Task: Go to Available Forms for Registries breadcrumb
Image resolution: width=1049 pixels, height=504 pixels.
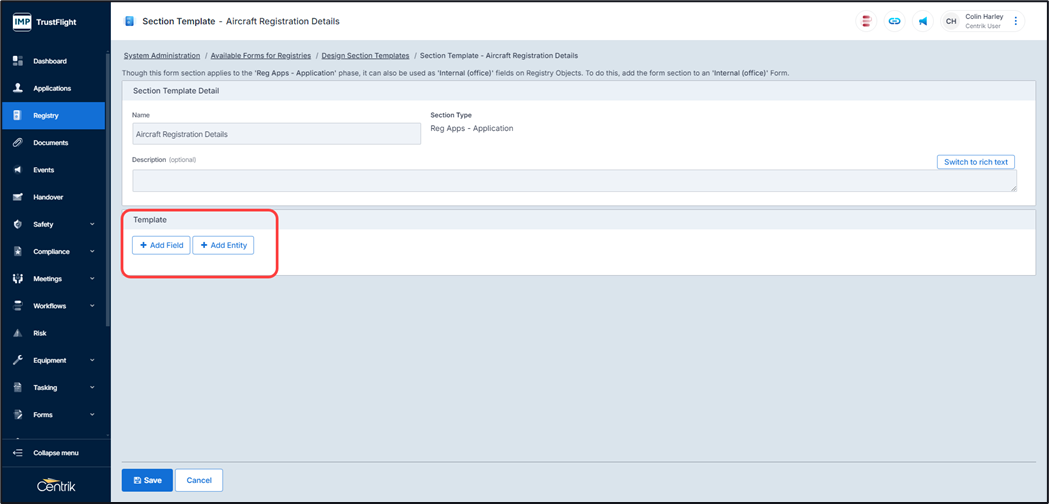Action: [x=261, y=56]
